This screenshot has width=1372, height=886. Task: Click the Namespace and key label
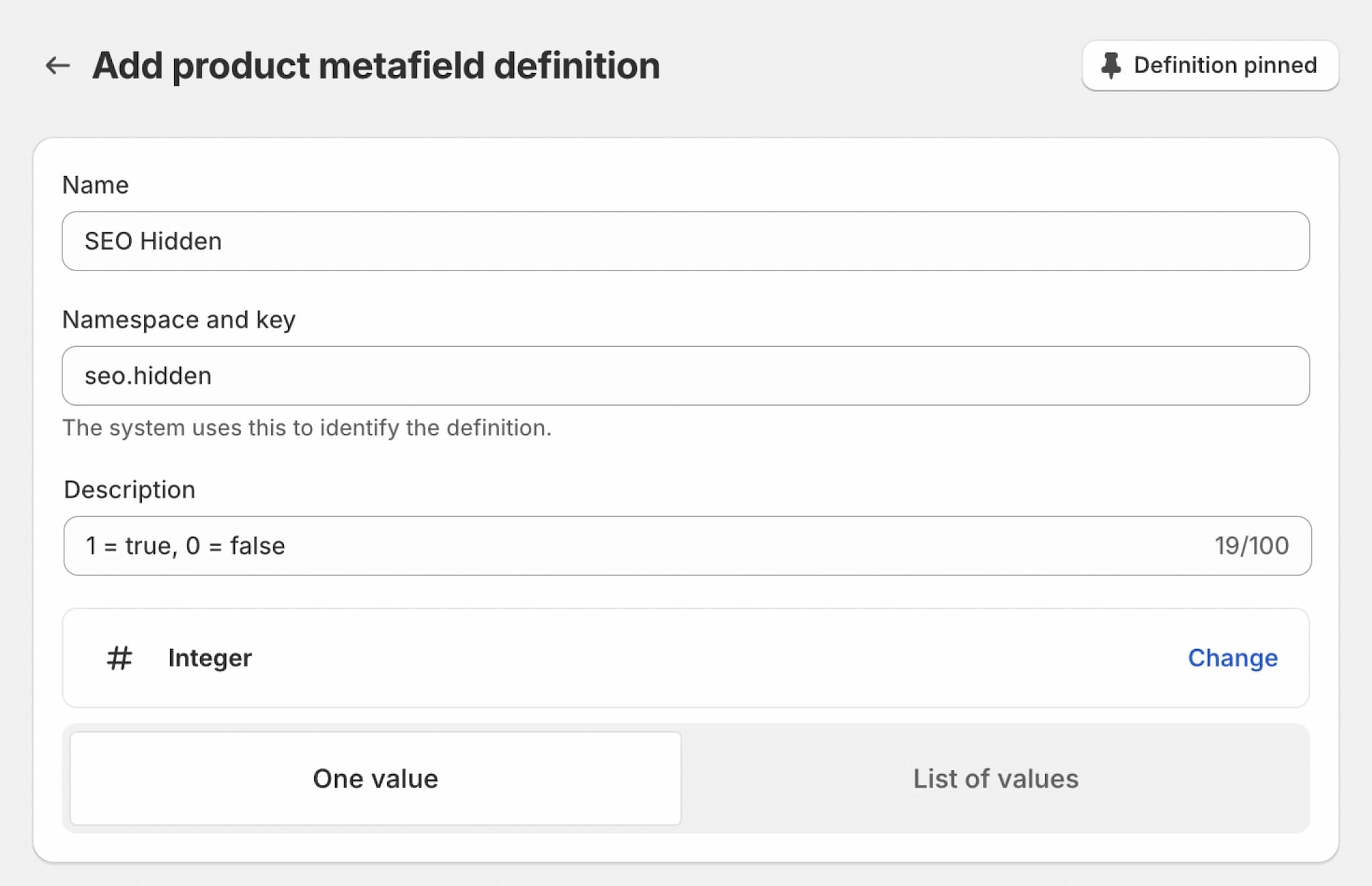pyautogui.click(x=178, y=319)
